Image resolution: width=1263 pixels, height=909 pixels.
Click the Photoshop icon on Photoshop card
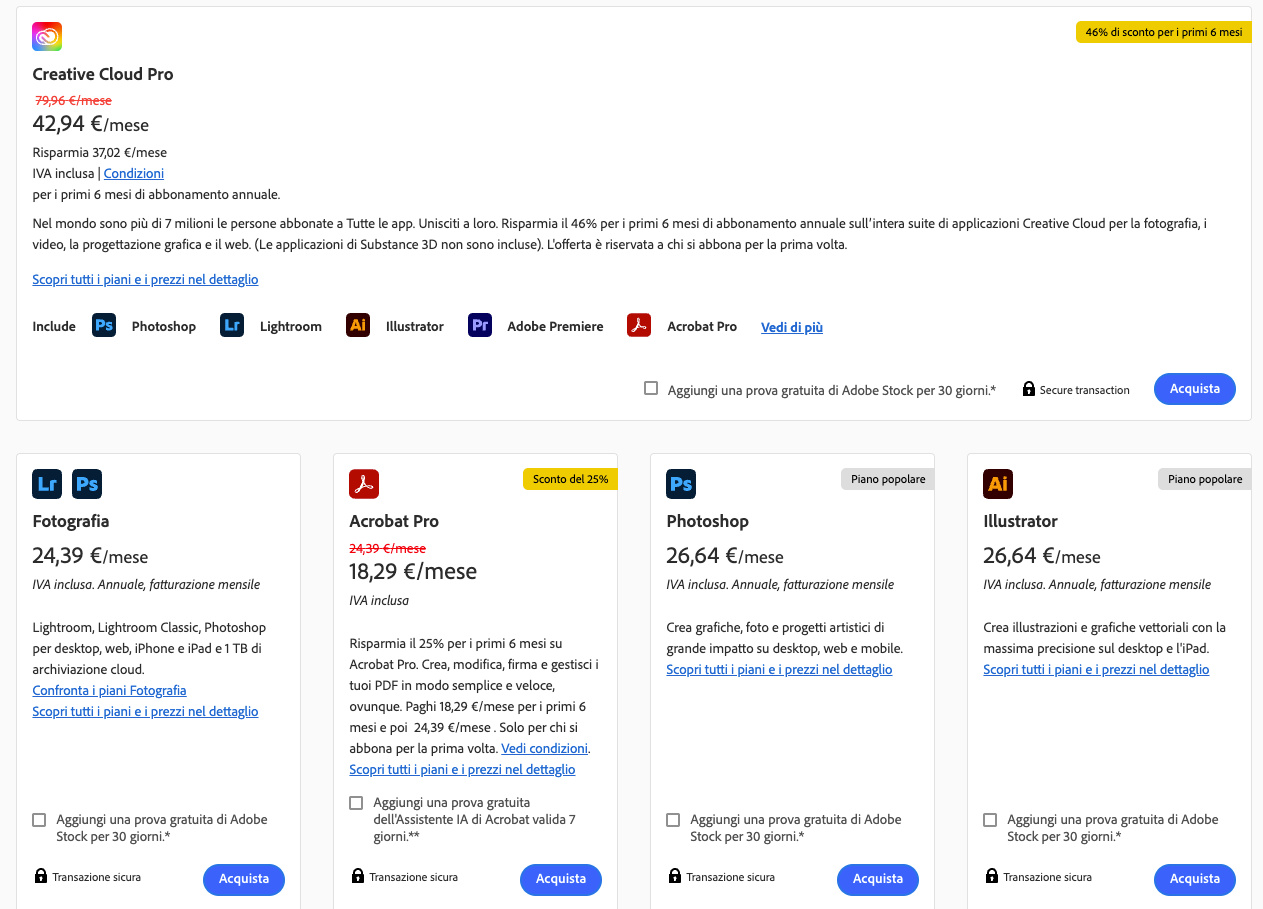tap(681, 484)
